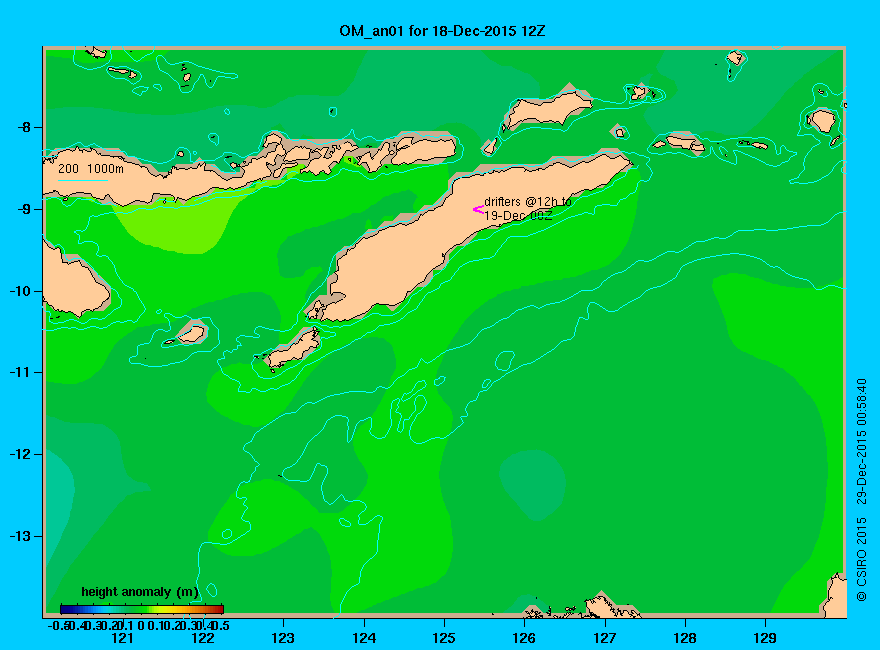The height and width of the screenshot is (650, 880).
Task: Click the -11 latitude axis label
Action: [20, 372]
